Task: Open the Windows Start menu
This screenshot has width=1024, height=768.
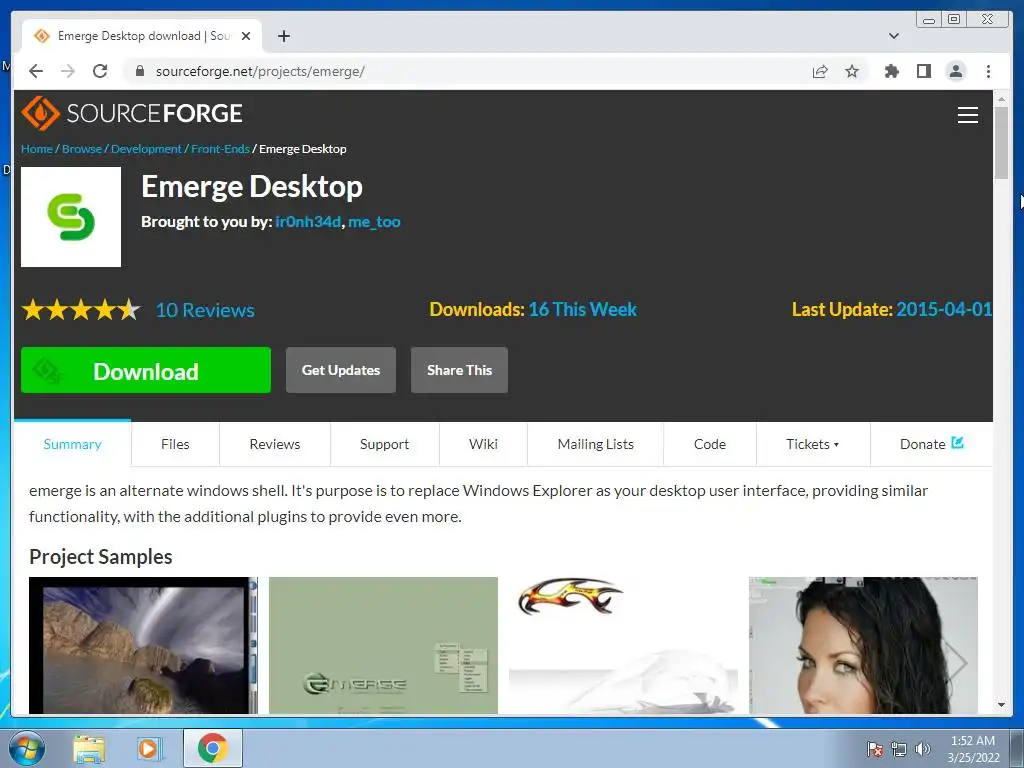Action: 27,748
